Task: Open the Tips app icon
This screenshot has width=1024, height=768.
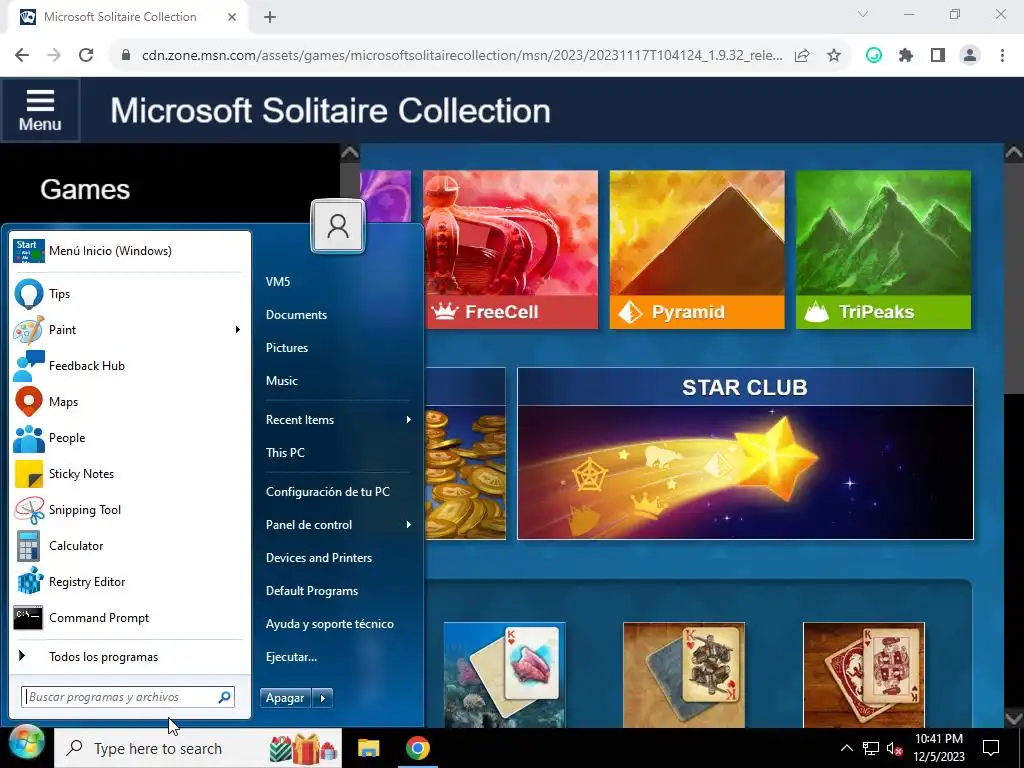Action: pyautogui.click(x=29, y=294)
